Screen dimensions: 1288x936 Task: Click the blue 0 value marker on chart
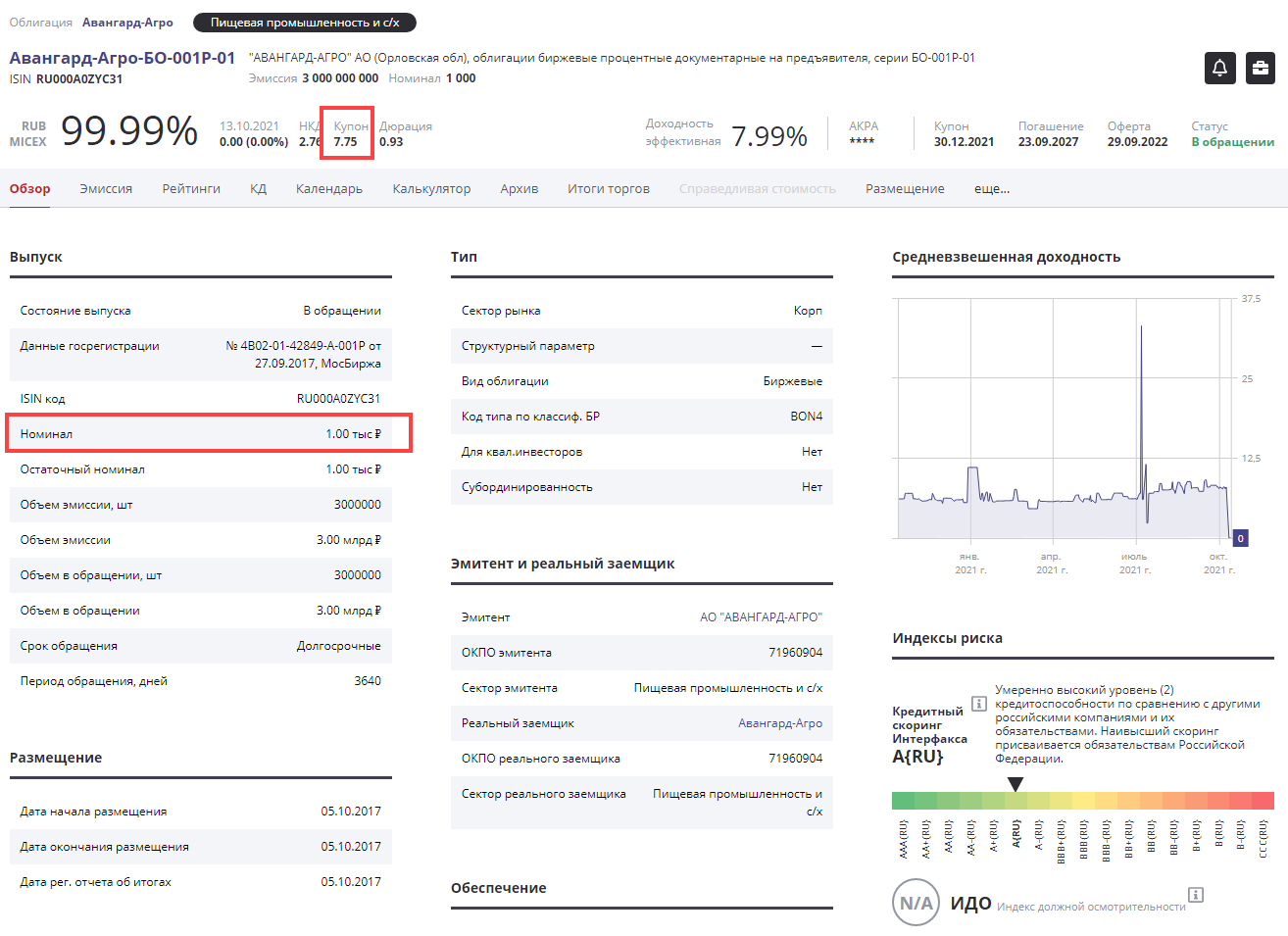click(x=1240, y=538)
